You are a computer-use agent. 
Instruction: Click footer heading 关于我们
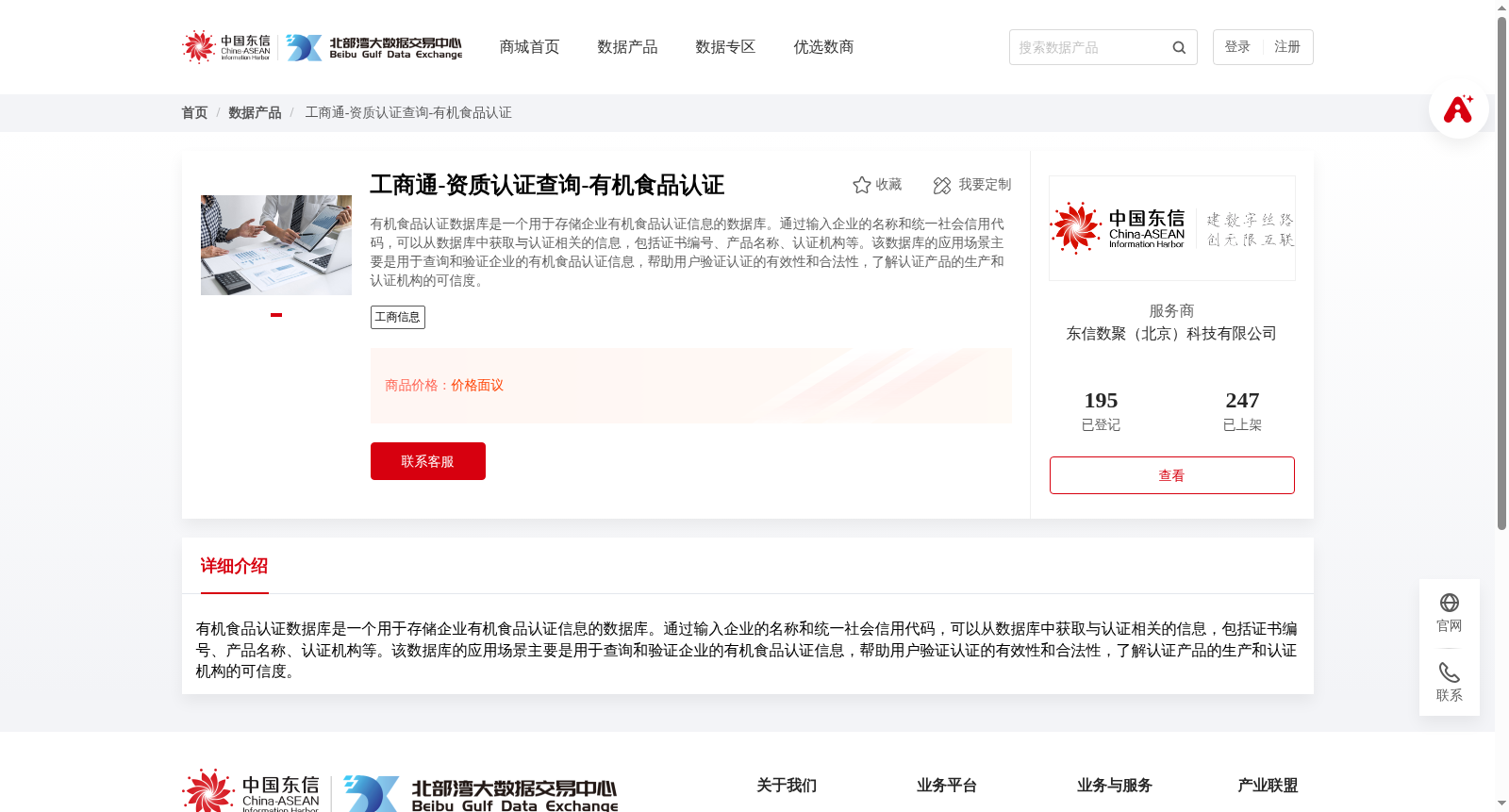click(x=787, y=786)
